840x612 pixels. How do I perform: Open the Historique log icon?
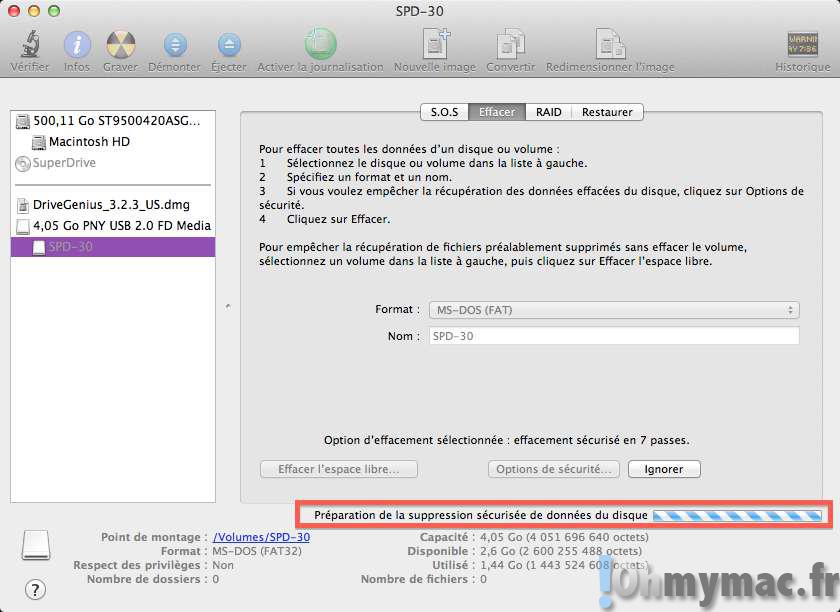(803, 45)
